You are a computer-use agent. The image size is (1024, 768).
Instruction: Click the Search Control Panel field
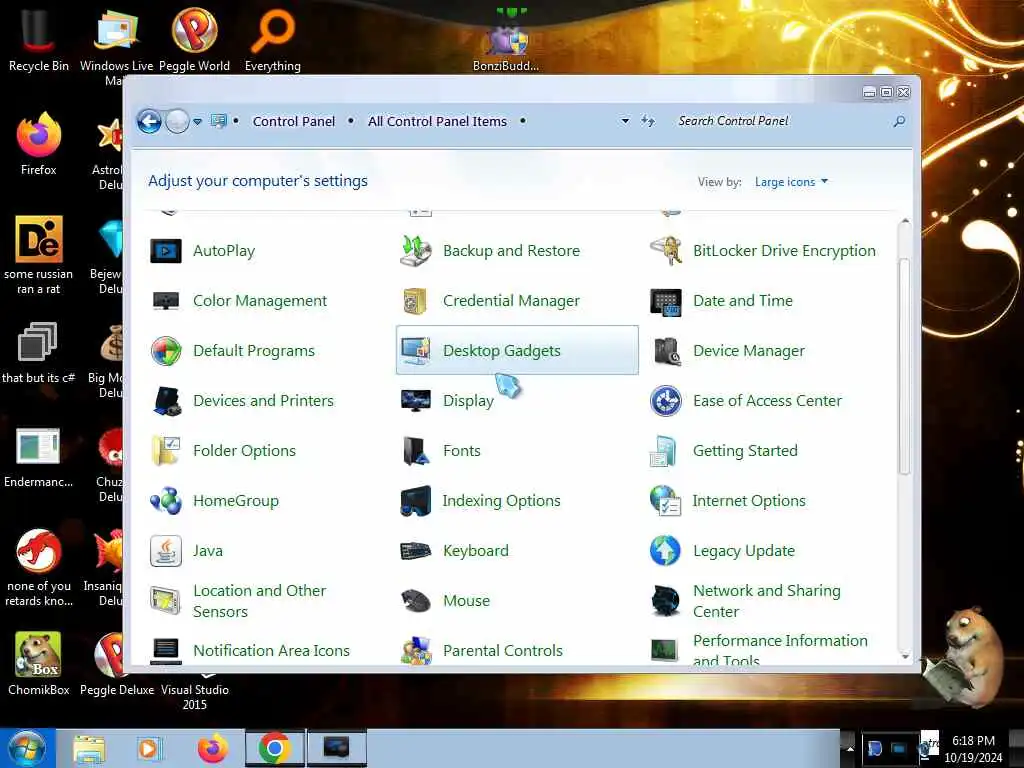tap(780, 121)
